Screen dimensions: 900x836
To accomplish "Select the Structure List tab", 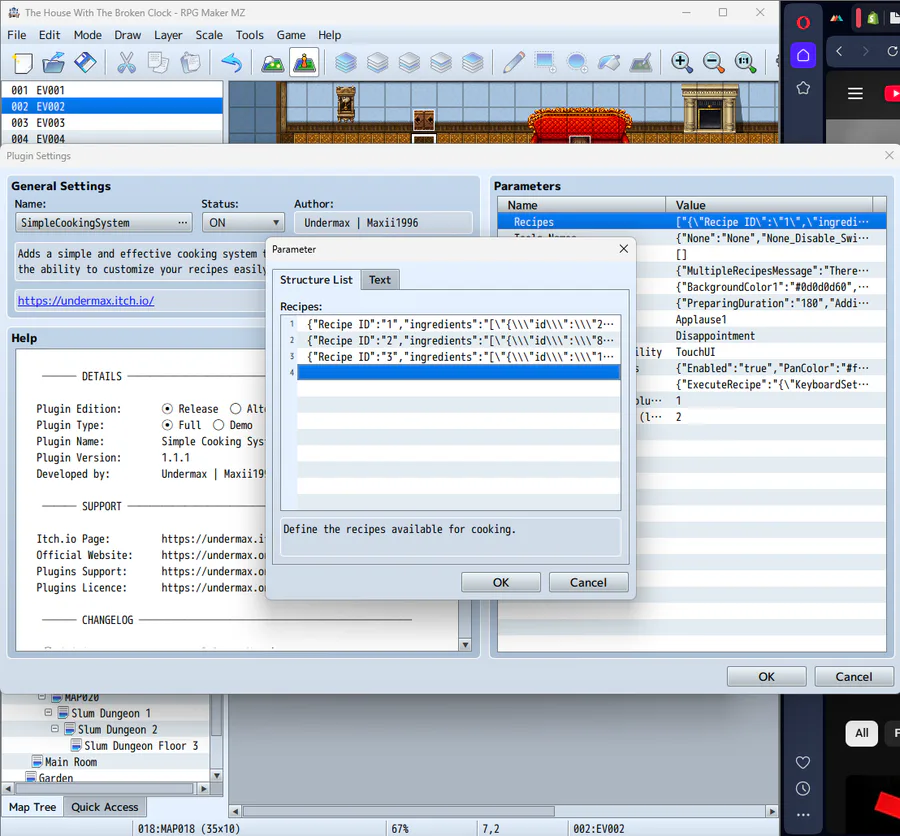I will click(x=316, y=280).
